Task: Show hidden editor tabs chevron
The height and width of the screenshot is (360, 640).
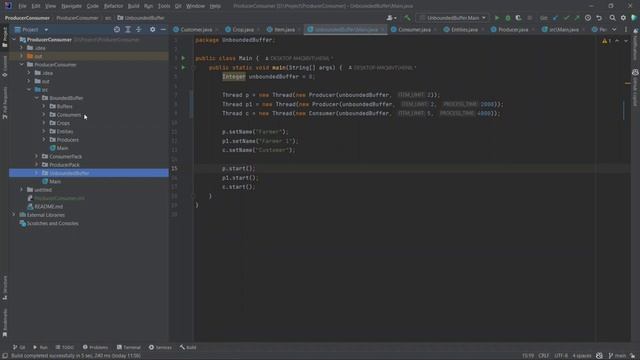Action: (x=614, y=29)
